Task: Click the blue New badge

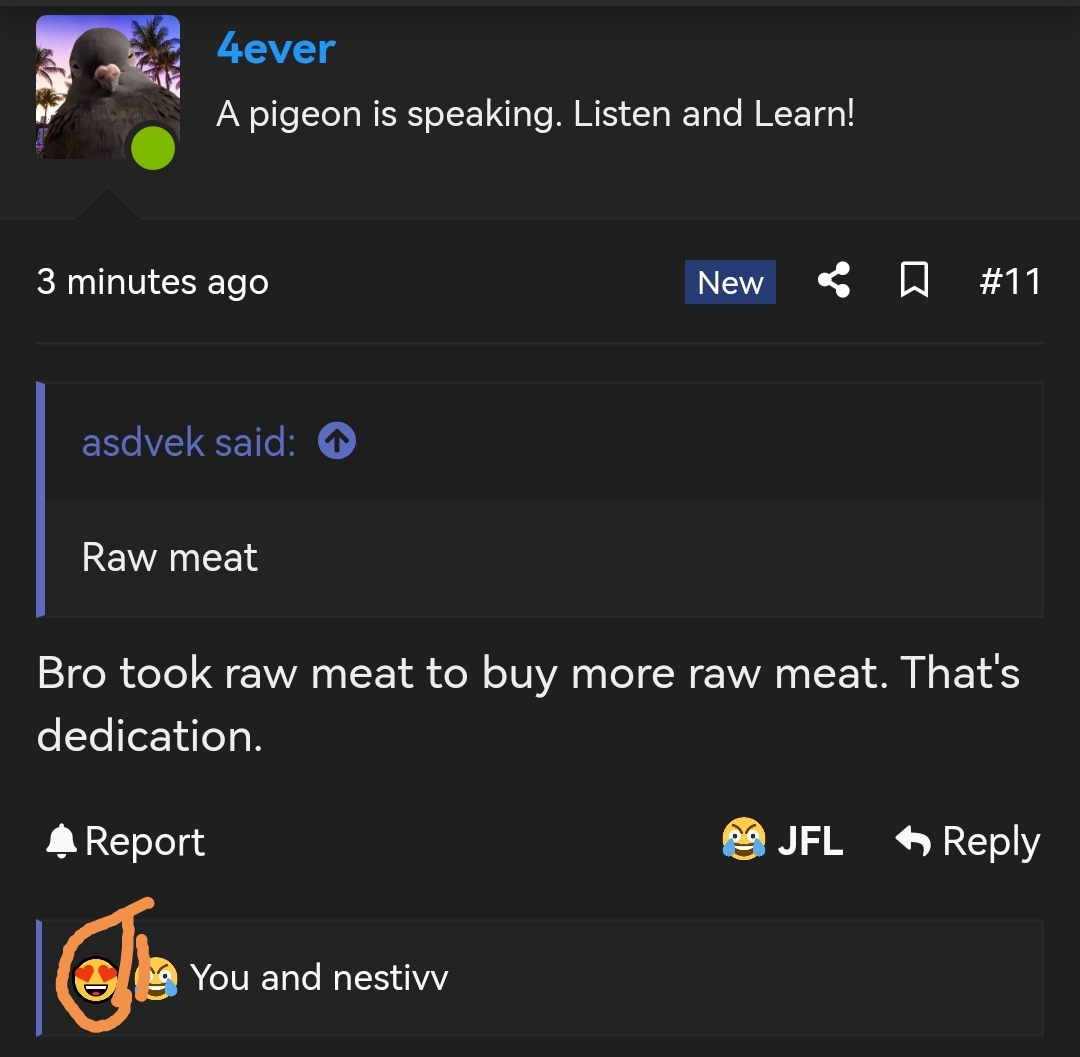Action: [730, 282]
